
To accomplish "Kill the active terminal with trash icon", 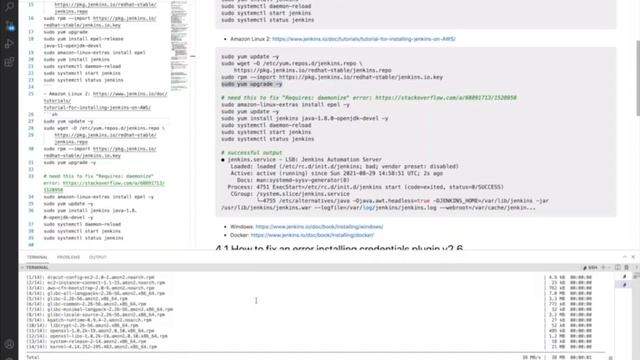I will [627, 267].
